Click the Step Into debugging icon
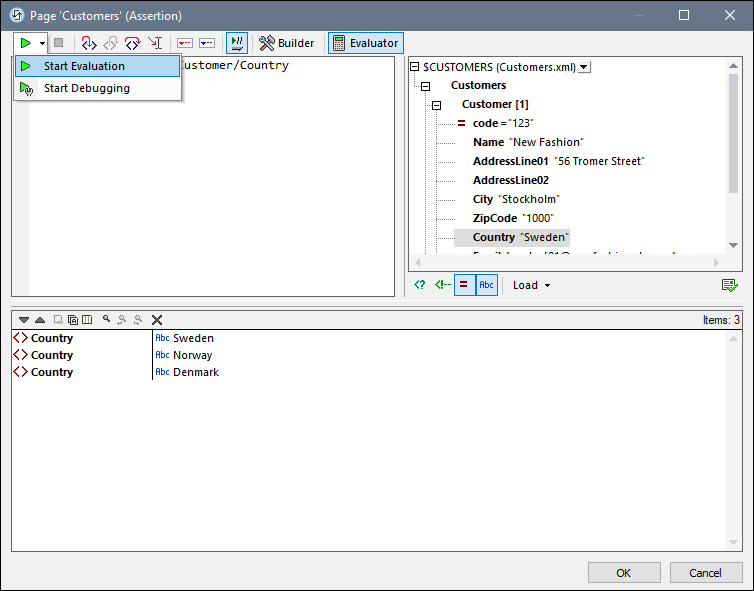The width and height of the screenshot is (754, 591). [88, 43]
